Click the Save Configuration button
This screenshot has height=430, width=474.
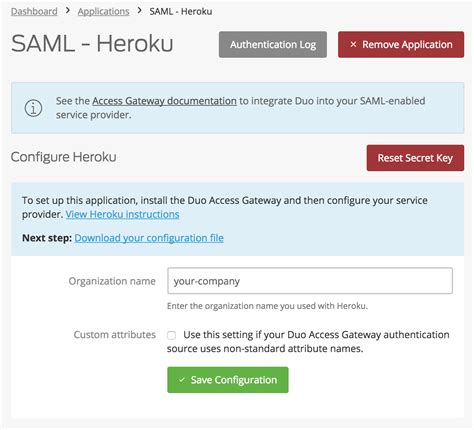coord(228,380)
